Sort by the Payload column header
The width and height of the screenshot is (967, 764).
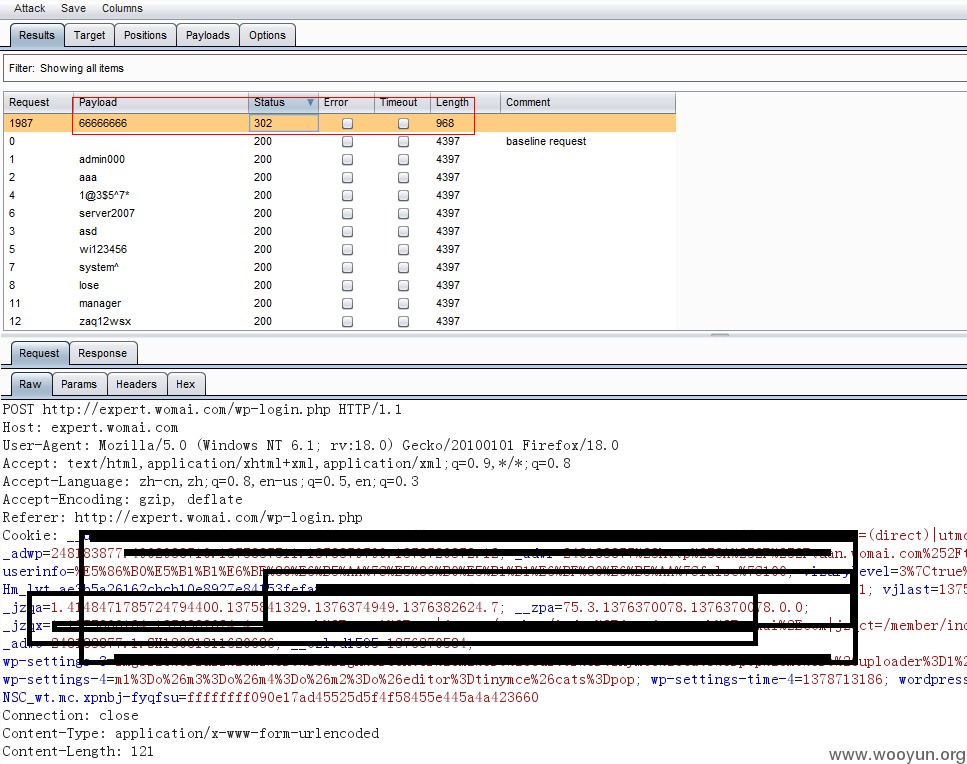160,102
